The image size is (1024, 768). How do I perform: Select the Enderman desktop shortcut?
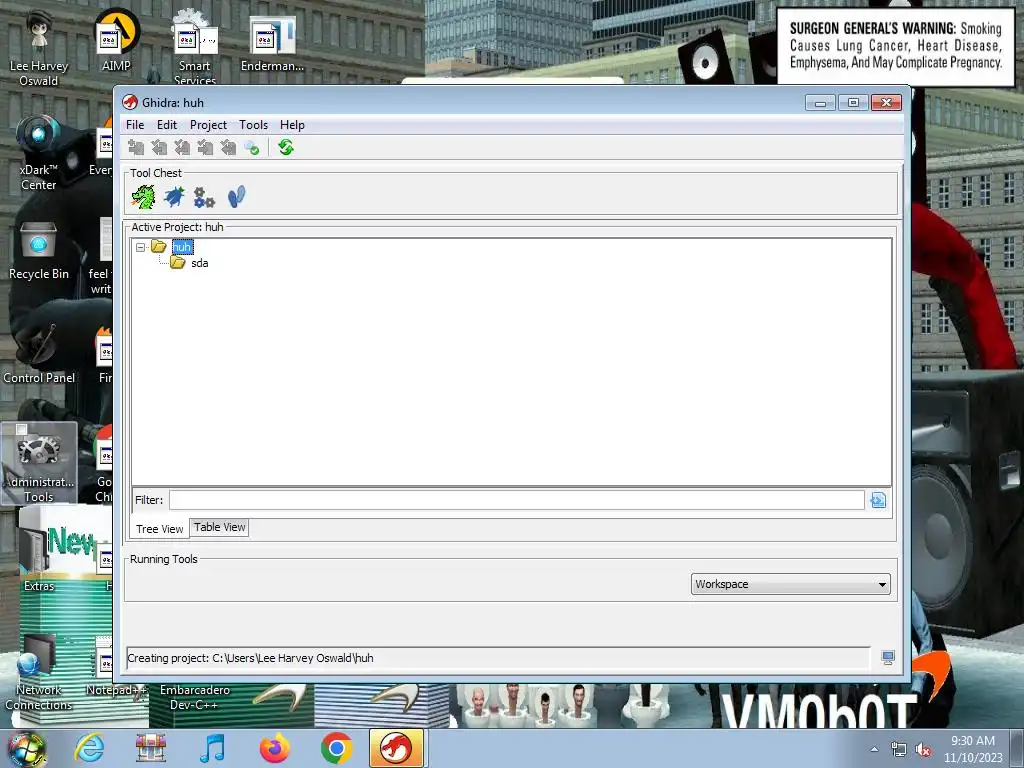[x=272, y=44]
